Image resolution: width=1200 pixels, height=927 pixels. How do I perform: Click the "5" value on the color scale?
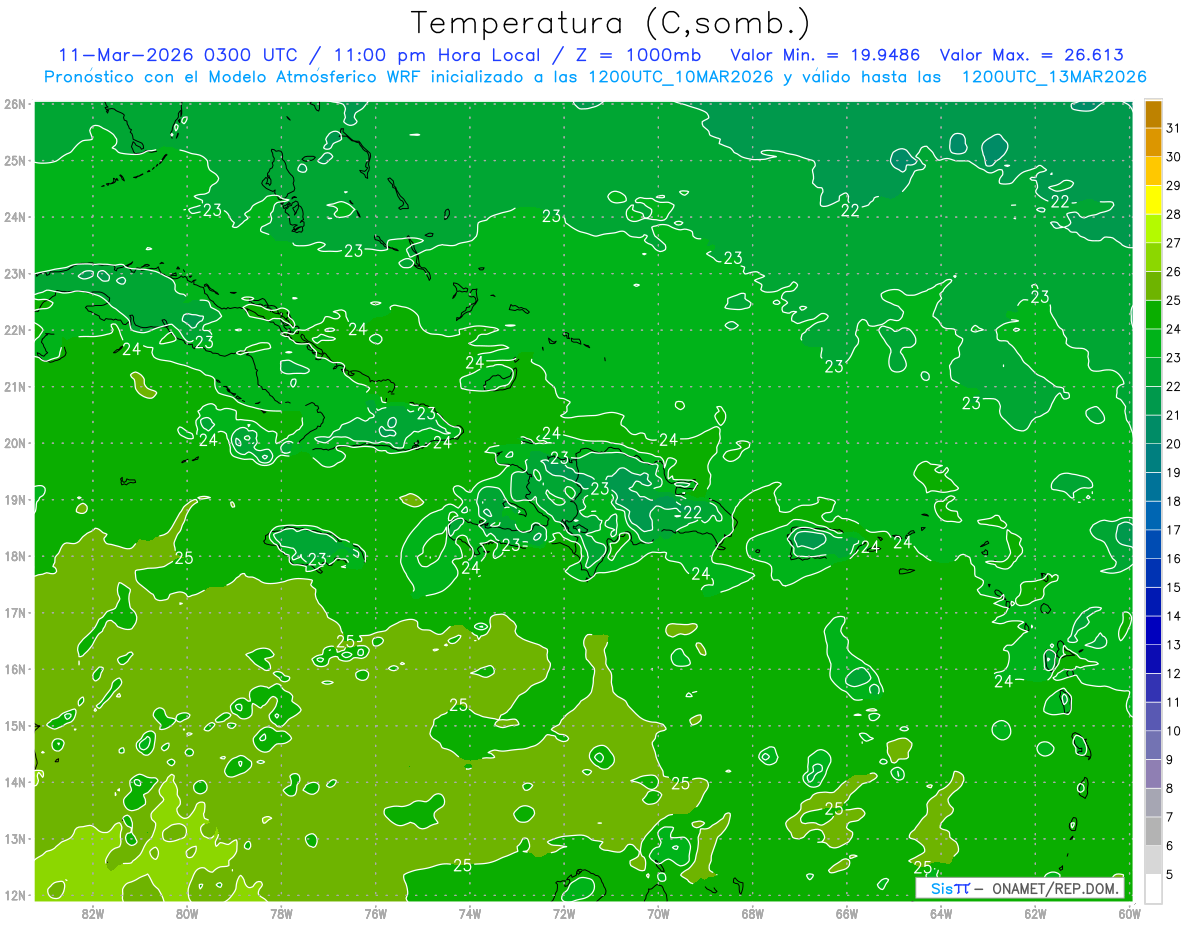1170,874
